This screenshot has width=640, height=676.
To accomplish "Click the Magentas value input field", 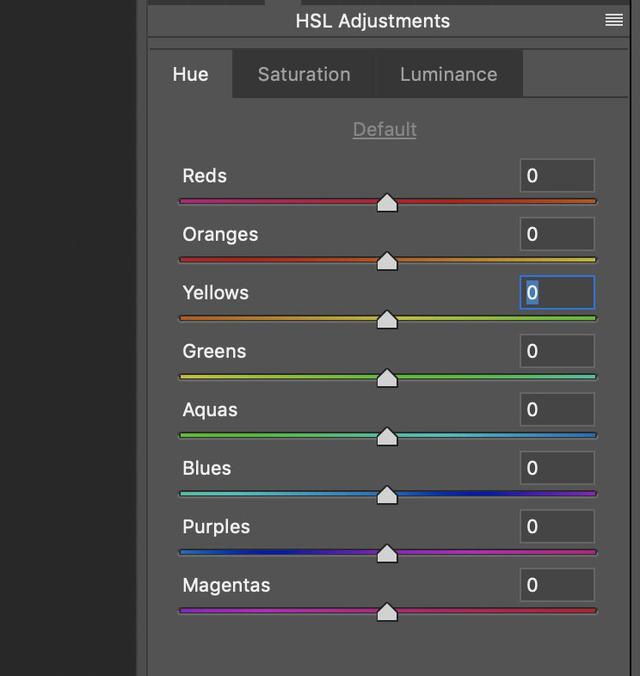I will (x=557, y=585).
